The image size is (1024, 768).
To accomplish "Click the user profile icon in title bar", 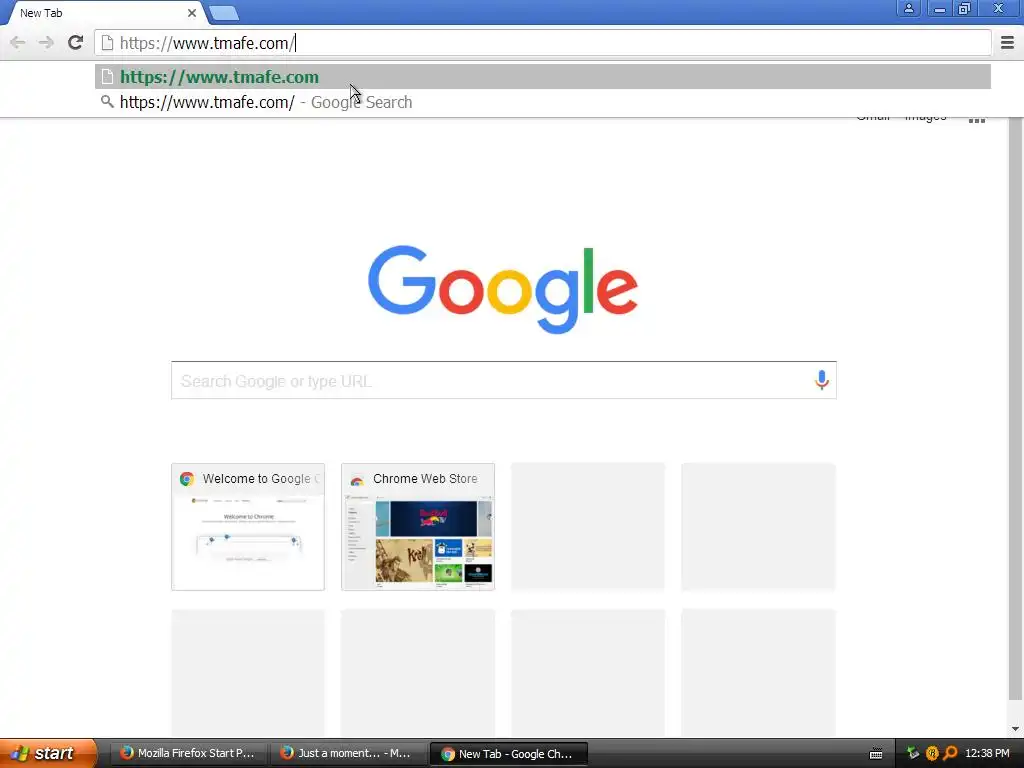I will point(908,8).
